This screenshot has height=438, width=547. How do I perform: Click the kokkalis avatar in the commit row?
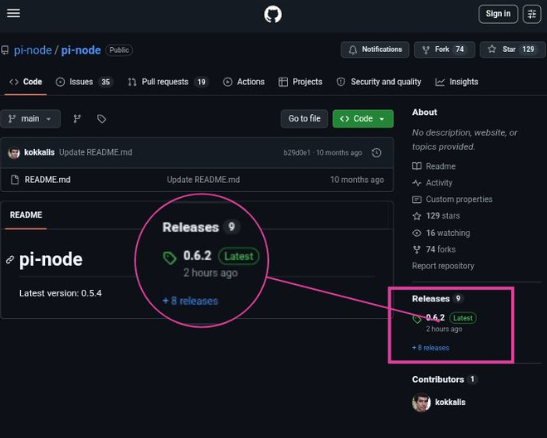[14, 153]
